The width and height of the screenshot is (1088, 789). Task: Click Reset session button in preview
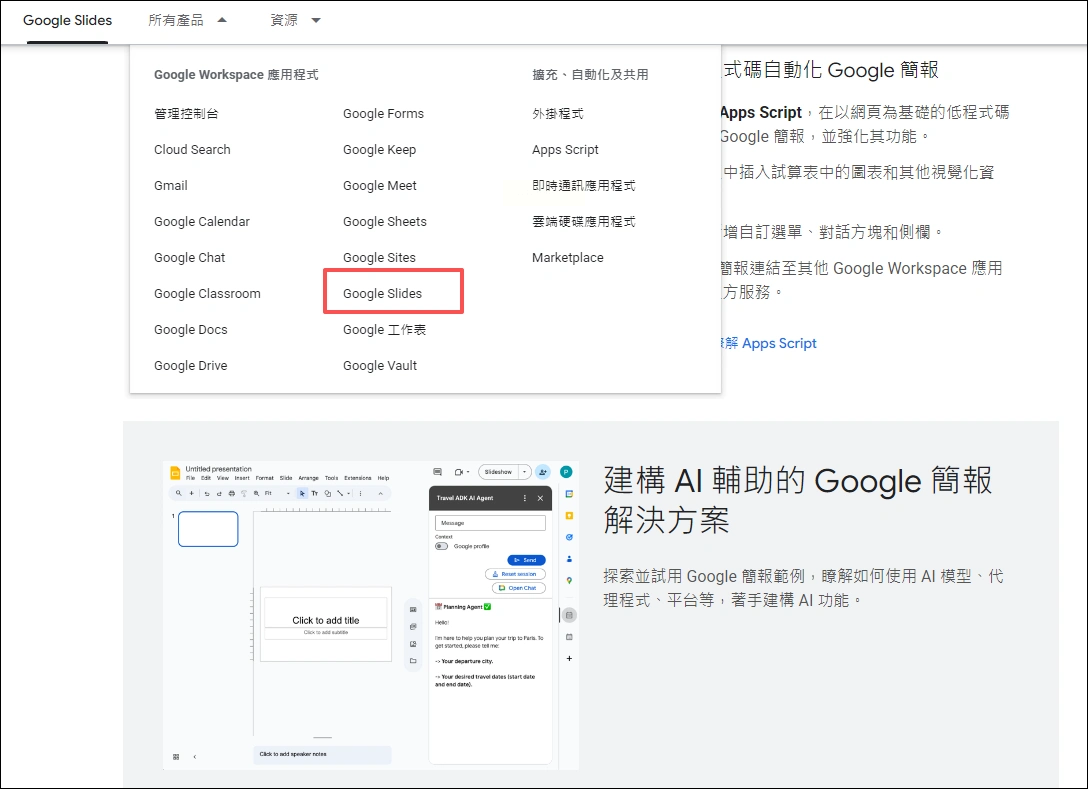(x=515, y=574)
